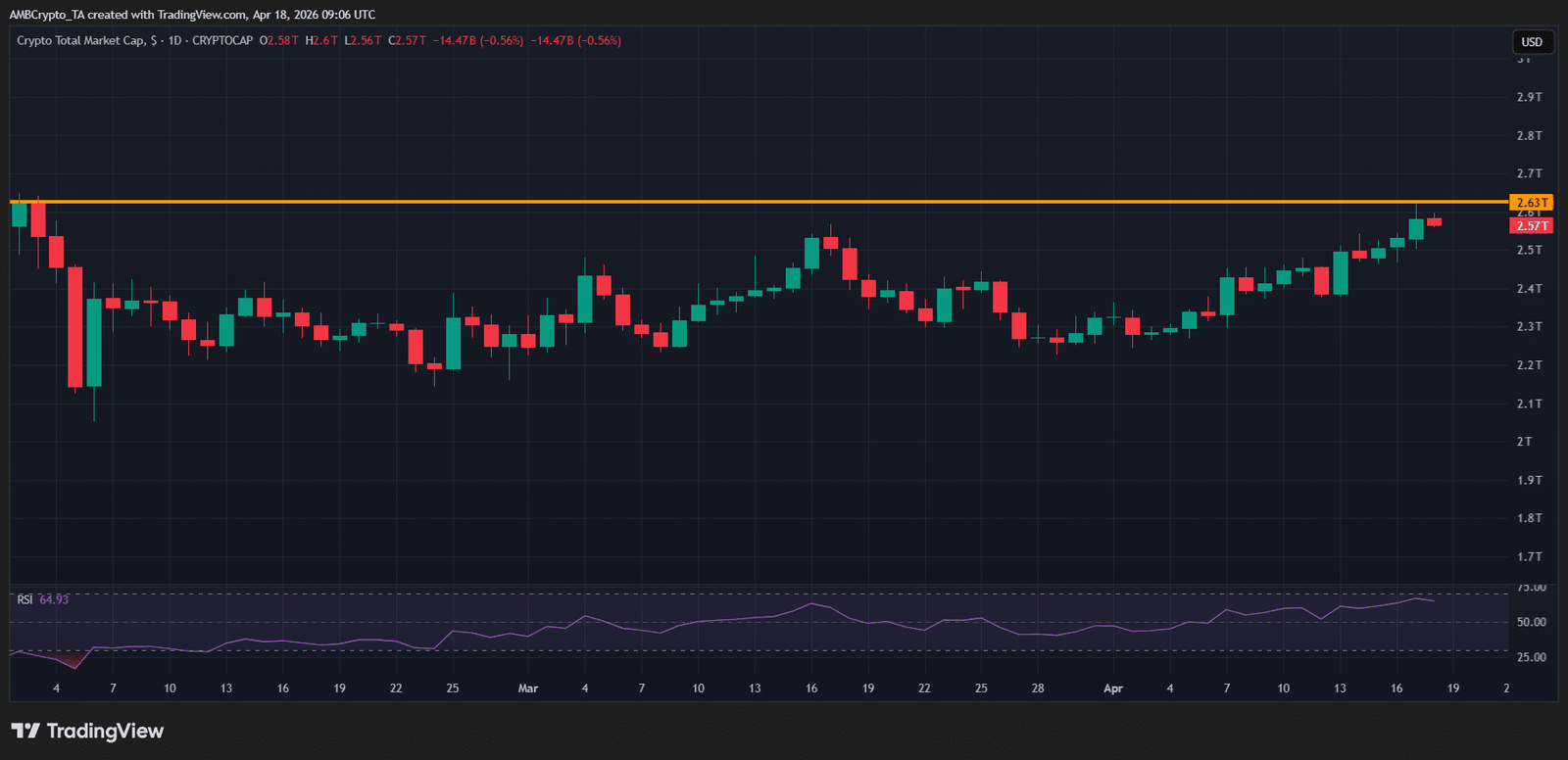Screen dimensions: 1568x760
Task: Click the CRYPTOCAP source label
Action: [x=222, y=41]
